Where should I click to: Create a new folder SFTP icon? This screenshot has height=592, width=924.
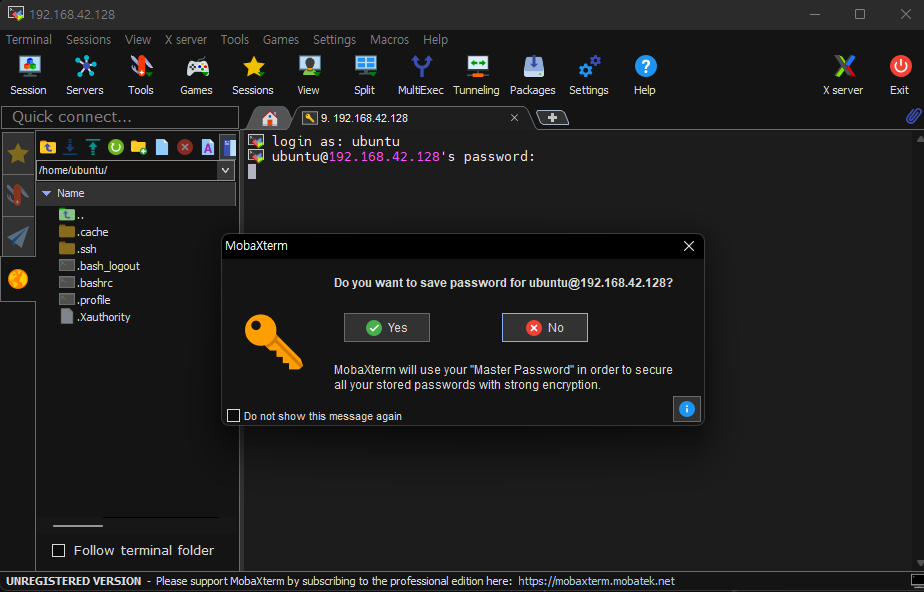pos(138,147)
